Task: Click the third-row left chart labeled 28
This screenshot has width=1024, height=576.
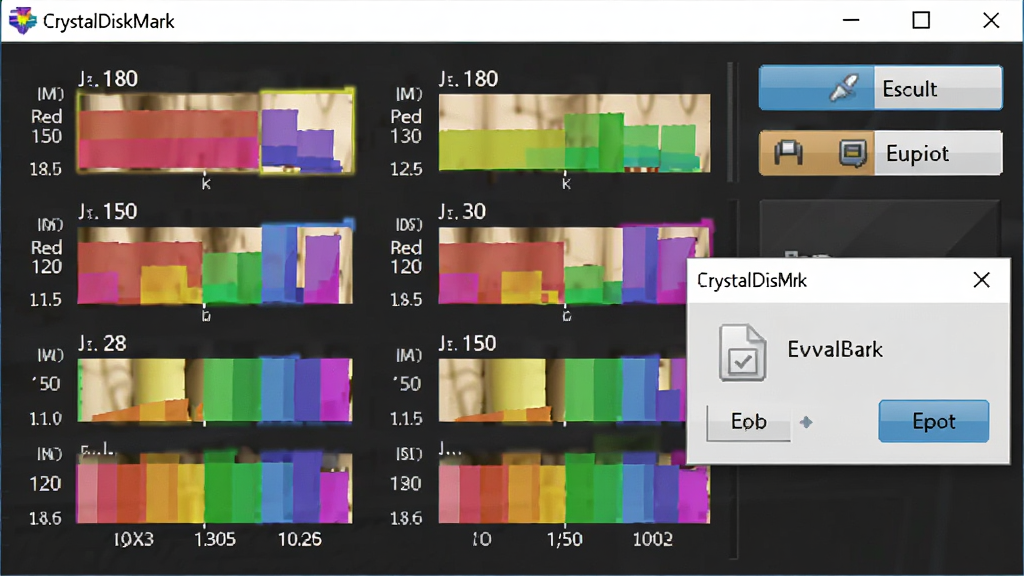Action: pyautogui.click(x=215, y=390)
